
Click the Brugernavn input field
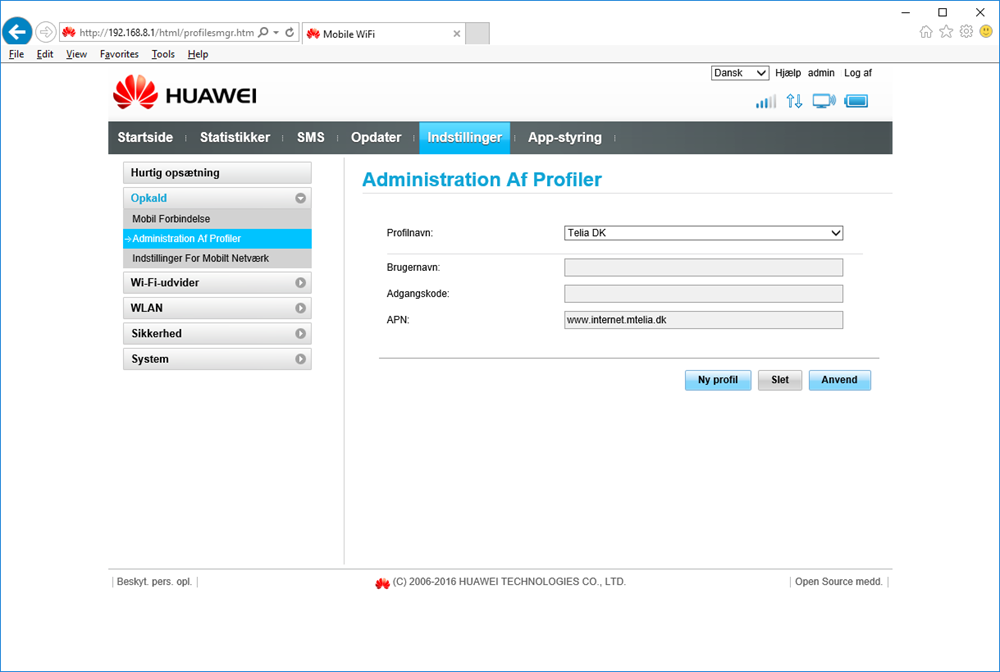tap(703, 268)
